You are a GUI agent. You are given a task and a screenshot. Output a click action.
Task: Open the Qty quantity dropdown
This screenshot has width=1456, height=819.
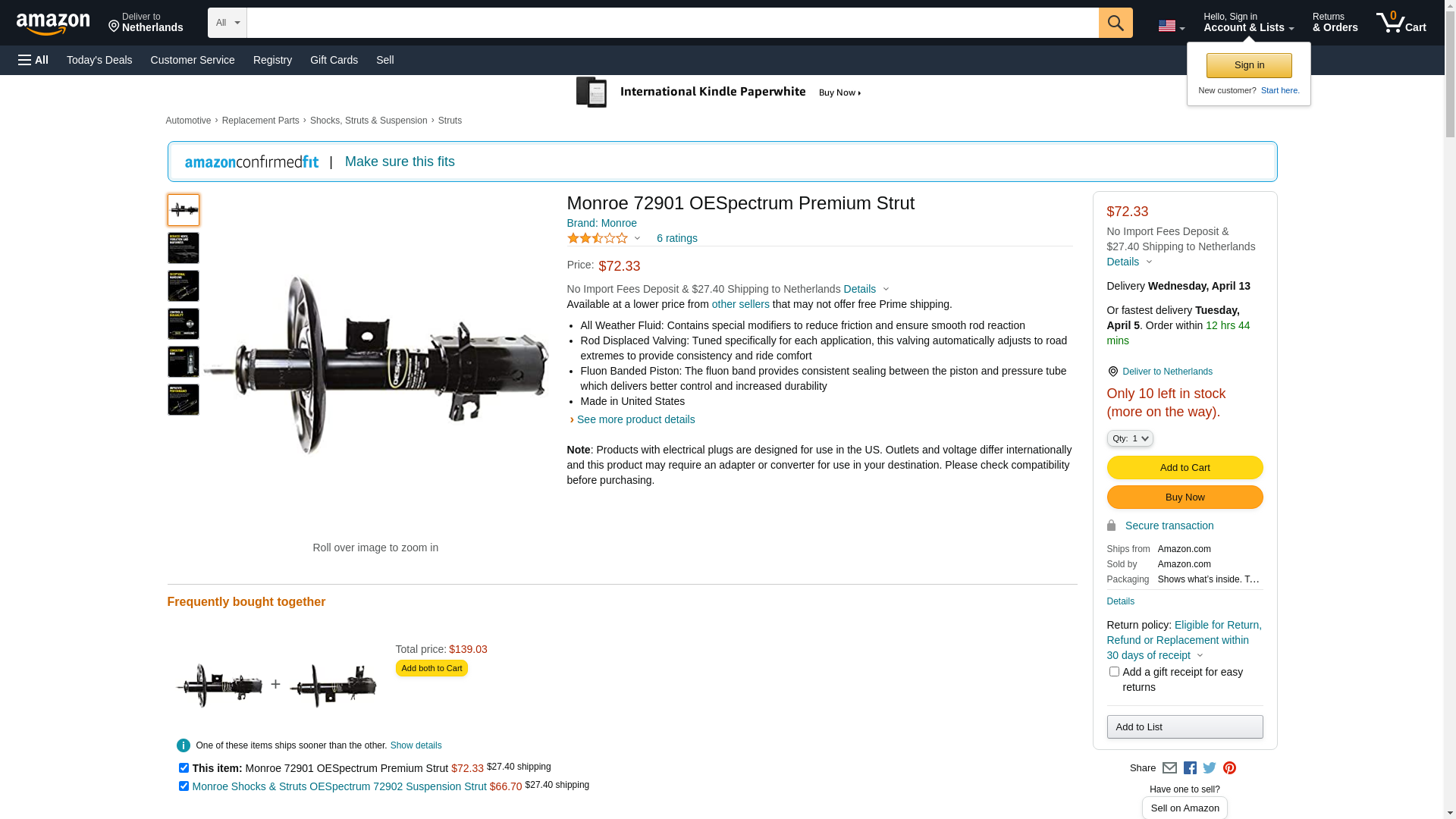[1130, 438]
